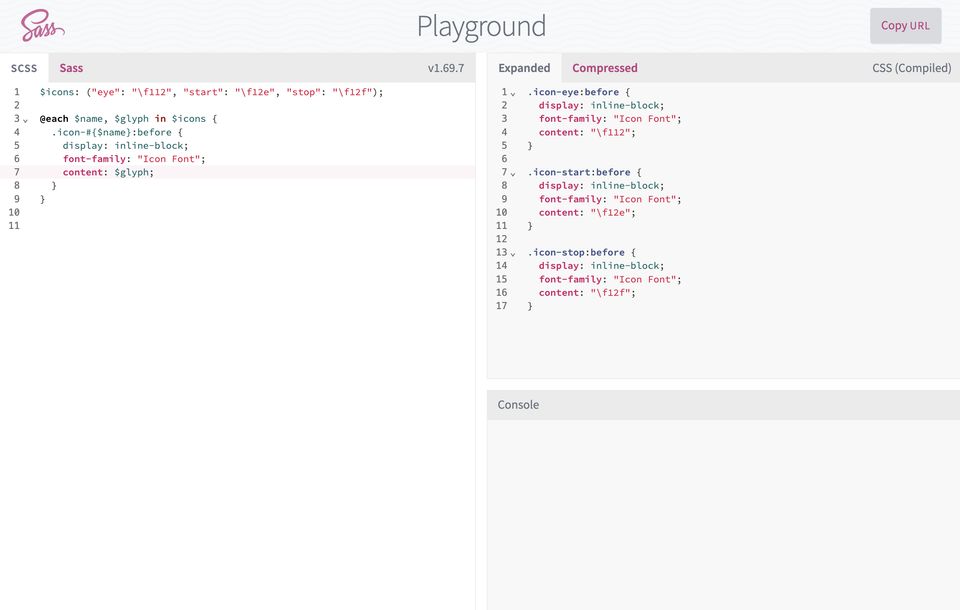Click the Sass logo
The image size is (960, 610).
(42, 26)
